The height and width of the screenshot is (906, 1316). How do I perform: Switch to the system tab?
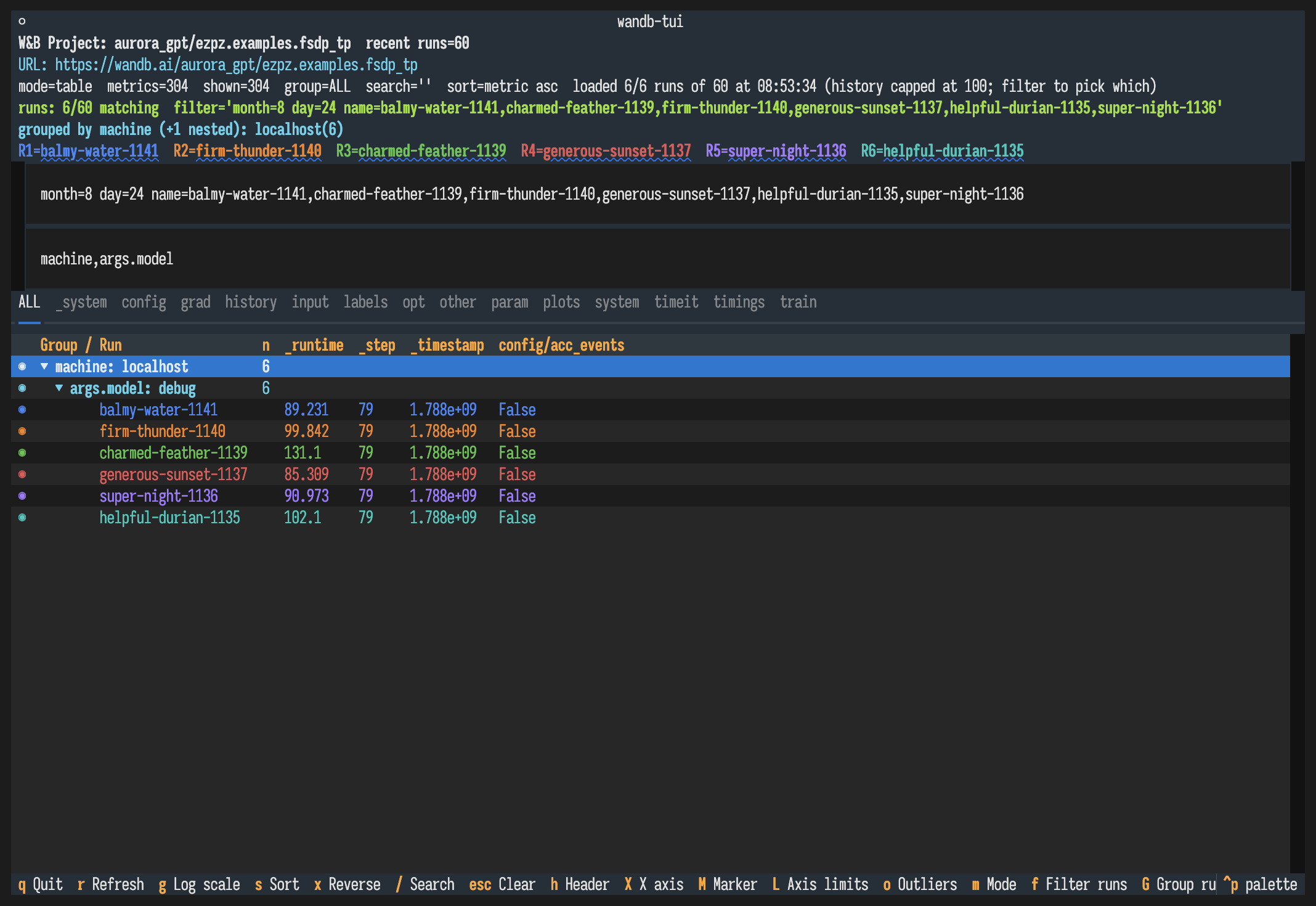point(617,302)
